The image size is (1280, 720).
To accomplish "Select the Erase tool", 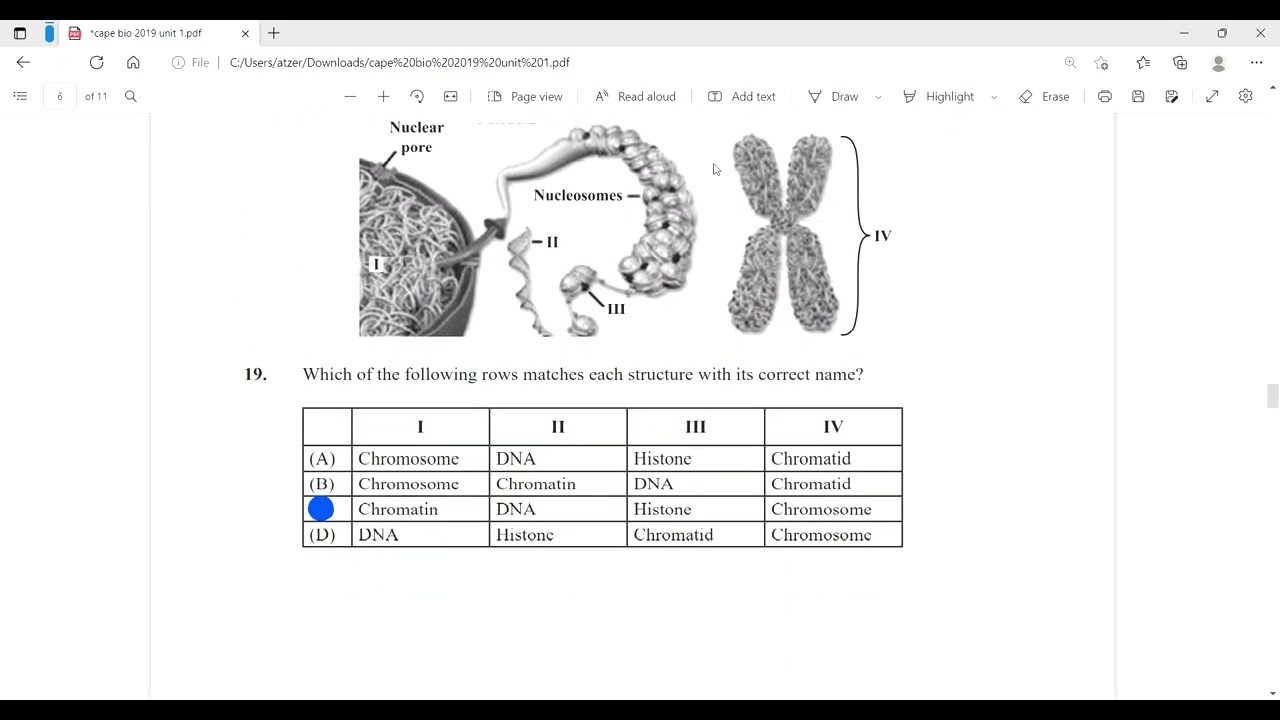I will (x=1044, y=96).
